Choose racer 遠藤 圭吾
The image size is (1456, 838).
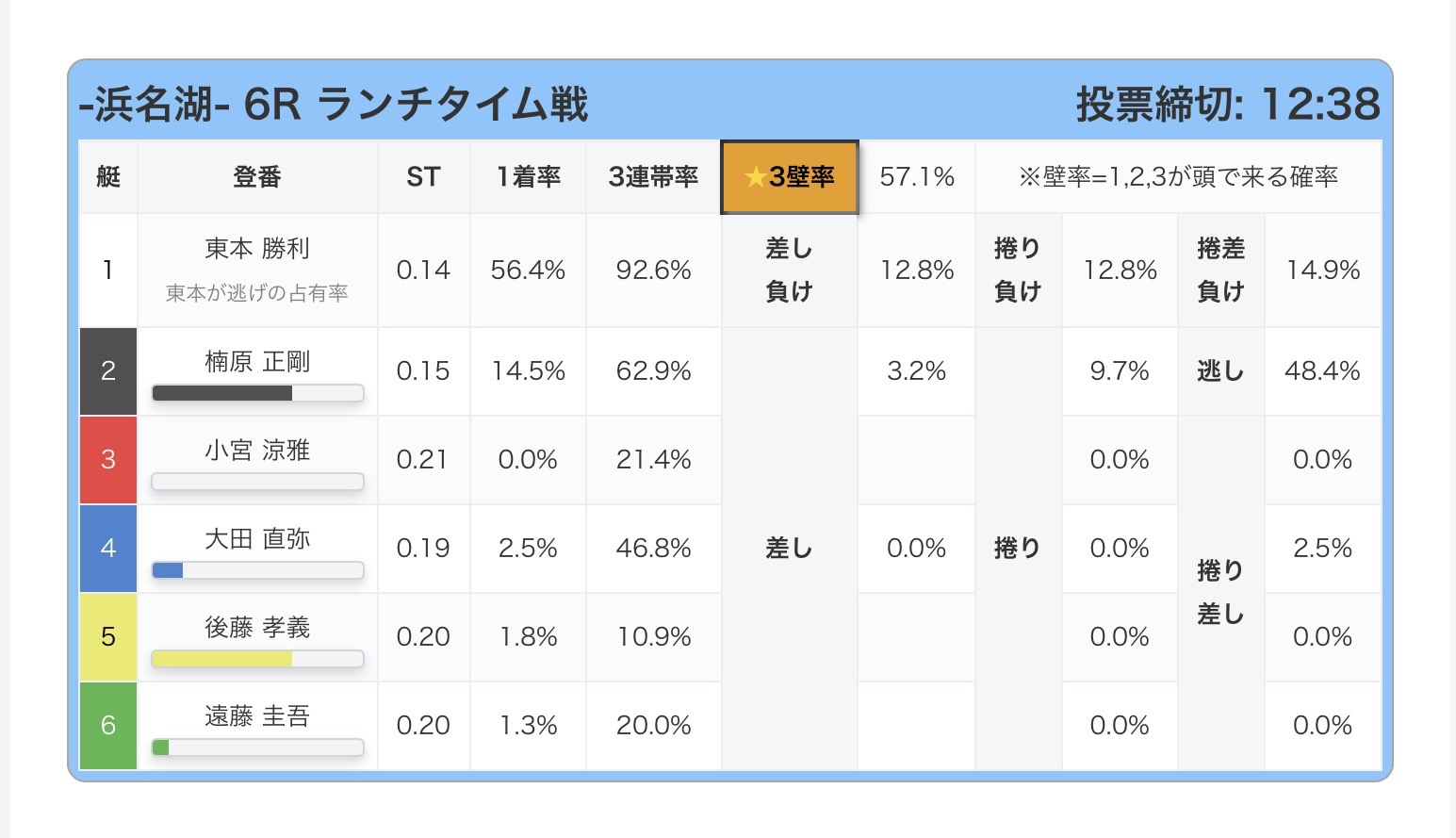(257, 716)
